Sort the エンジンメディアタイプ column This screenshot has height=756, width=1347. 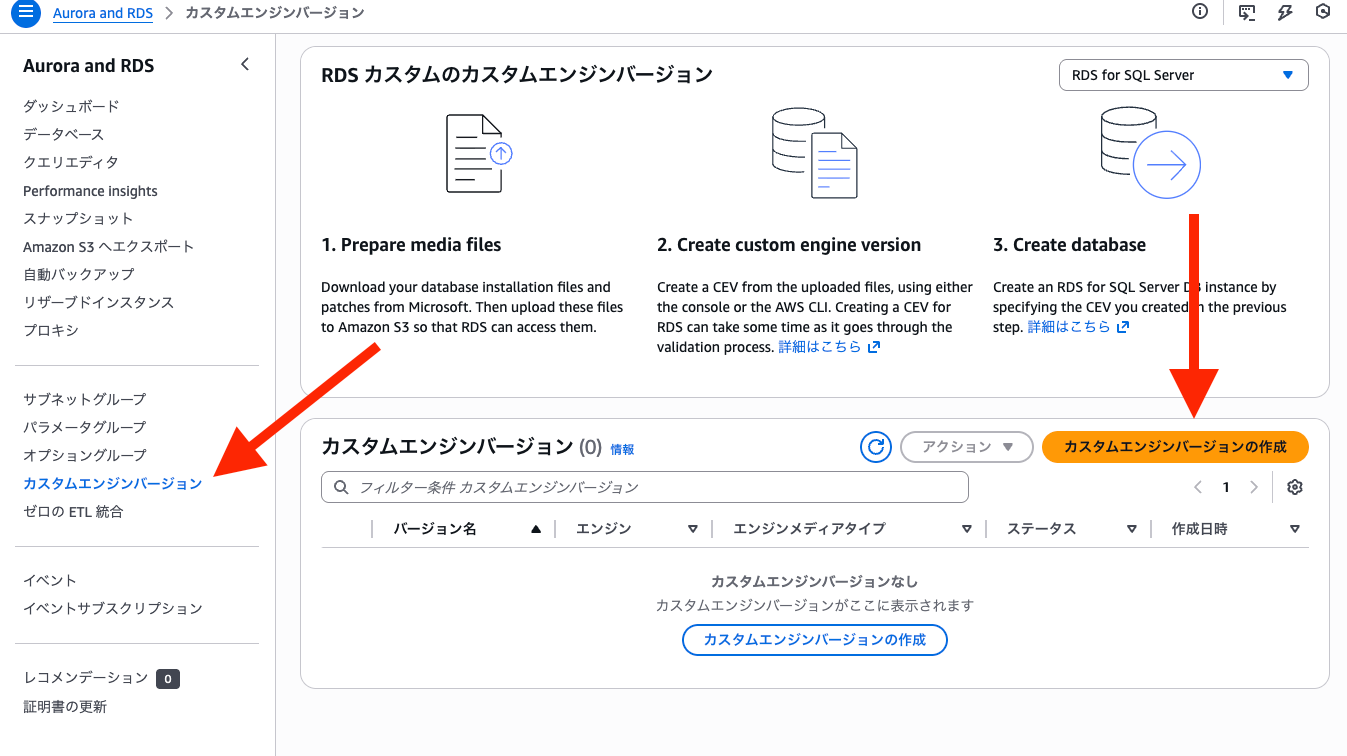click(967, 529)
